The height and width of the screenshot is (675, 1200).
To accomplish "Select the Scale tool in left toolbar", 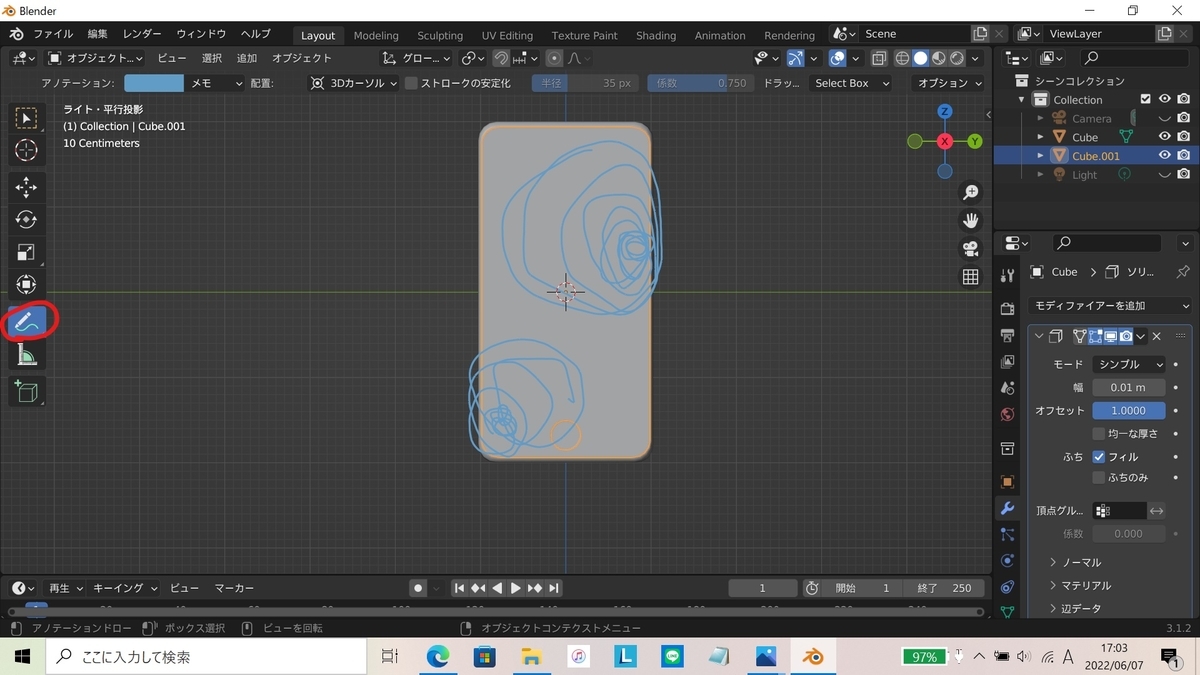I will point(27,252).
